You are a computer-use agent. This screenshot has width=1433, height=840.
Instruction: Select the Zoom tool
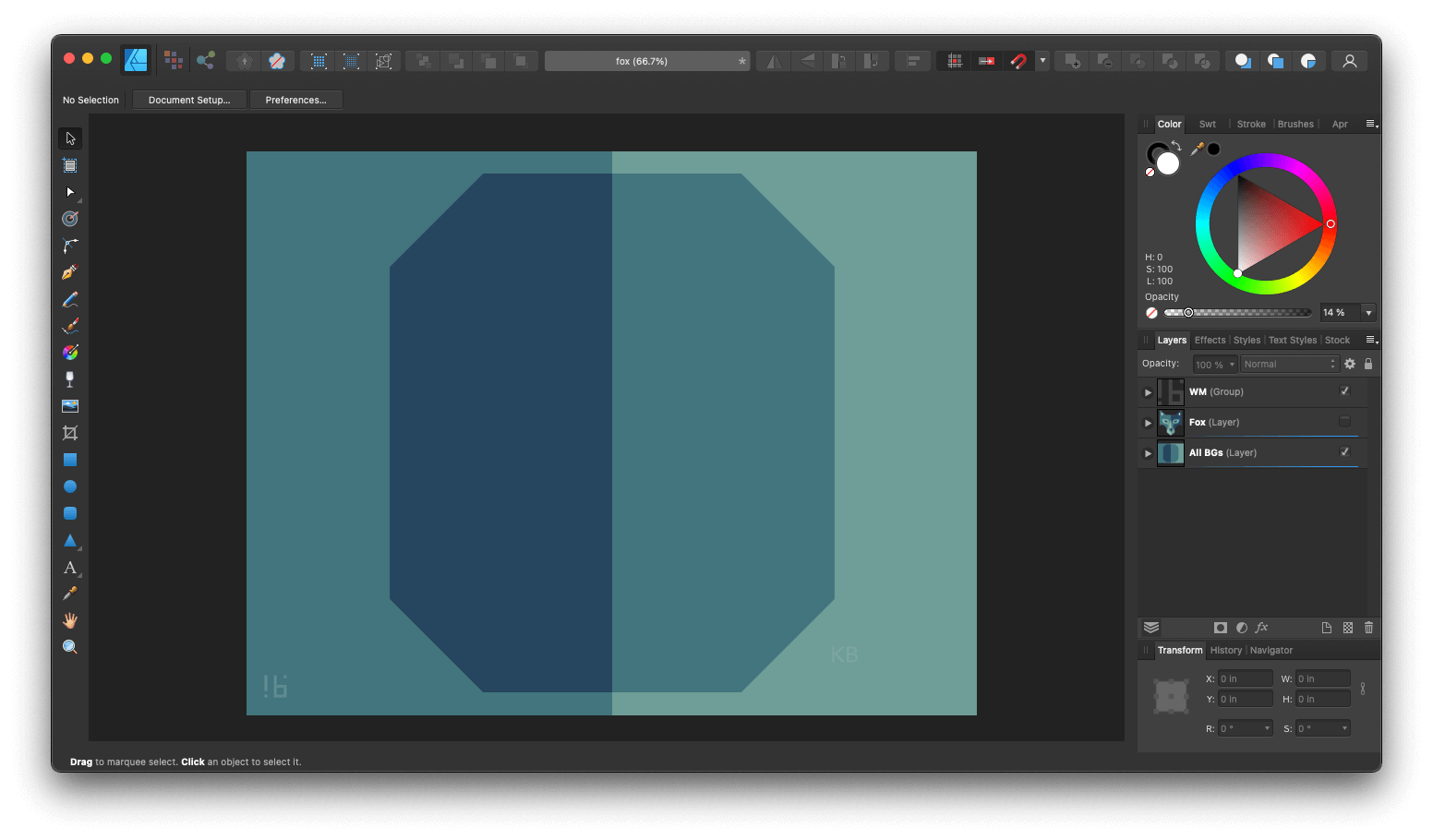click(x=70, y=646)
